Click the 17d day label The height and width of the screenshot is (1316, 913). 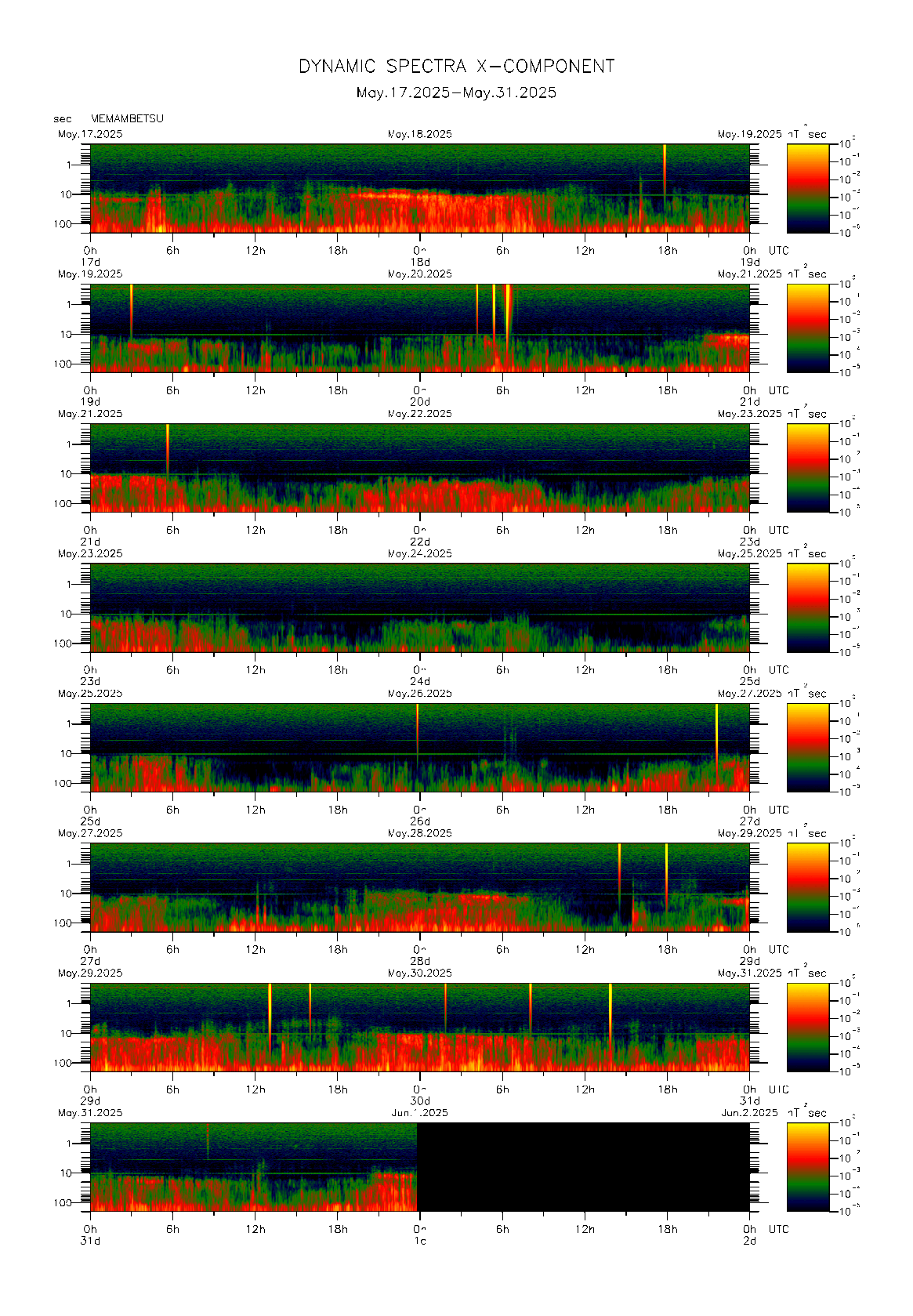click(91, 262)
